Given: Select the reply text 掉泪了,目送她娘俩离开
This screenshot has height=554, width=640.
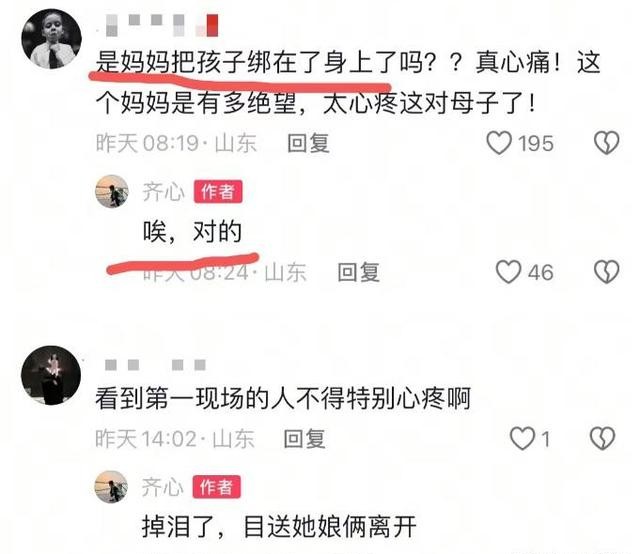Looking at the screenshot, I should coord(279,527).
